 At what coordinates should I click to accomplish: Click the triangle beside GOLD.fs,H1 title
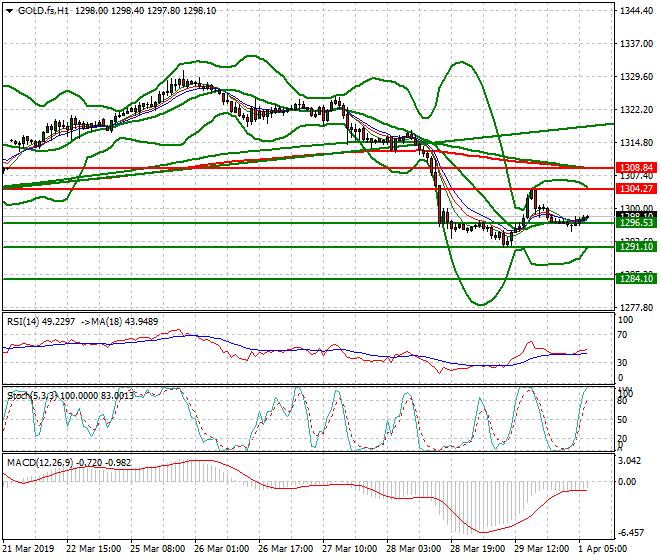10,11
